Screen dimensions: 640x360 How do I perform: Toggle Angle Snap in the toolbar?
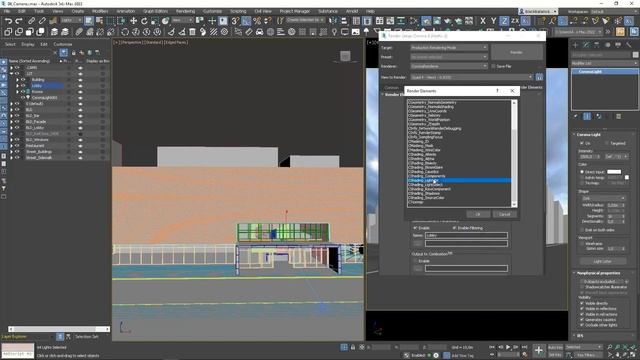246,20
